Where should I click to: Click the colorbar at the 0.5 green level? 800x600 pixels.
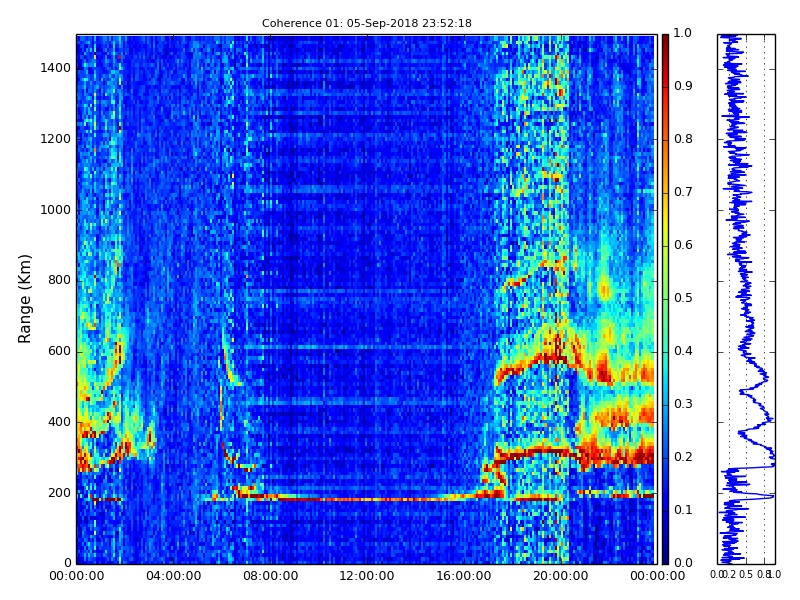click(x=665, y=299)
